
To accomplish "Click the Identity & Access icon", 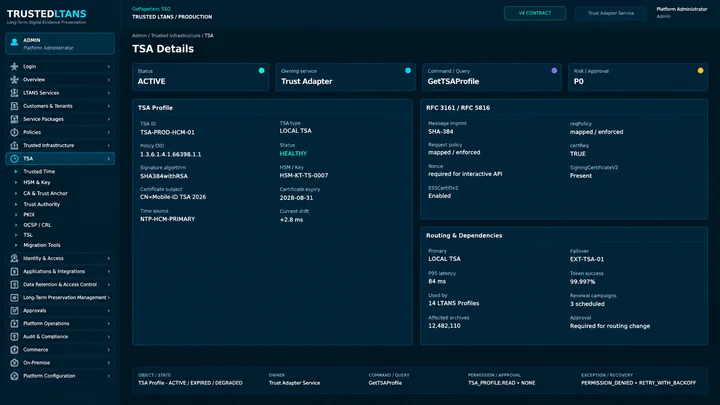I will [x=14, y=258].
